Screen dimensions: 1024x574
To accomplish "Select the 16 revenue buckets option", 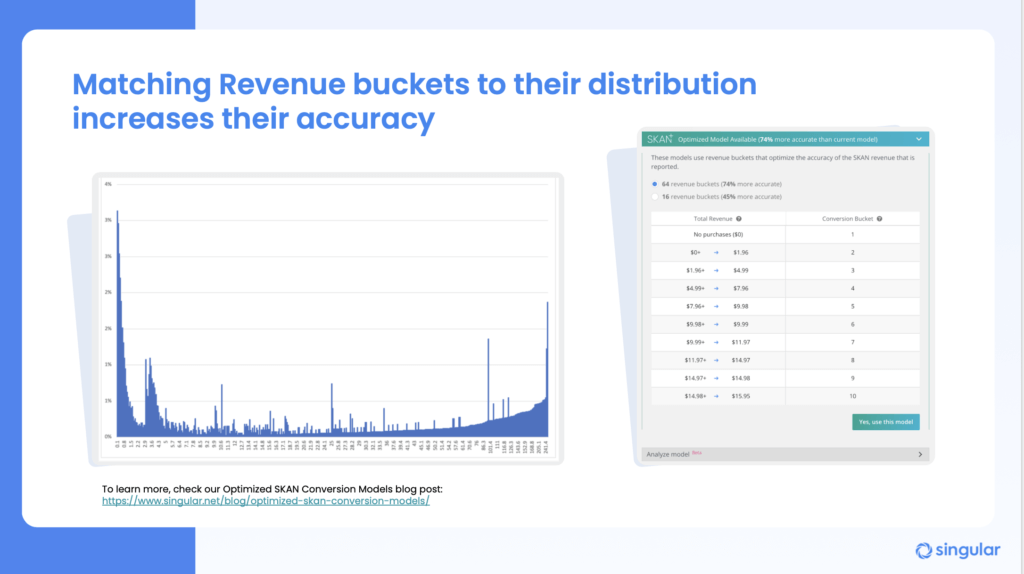I will click(654, 197).
